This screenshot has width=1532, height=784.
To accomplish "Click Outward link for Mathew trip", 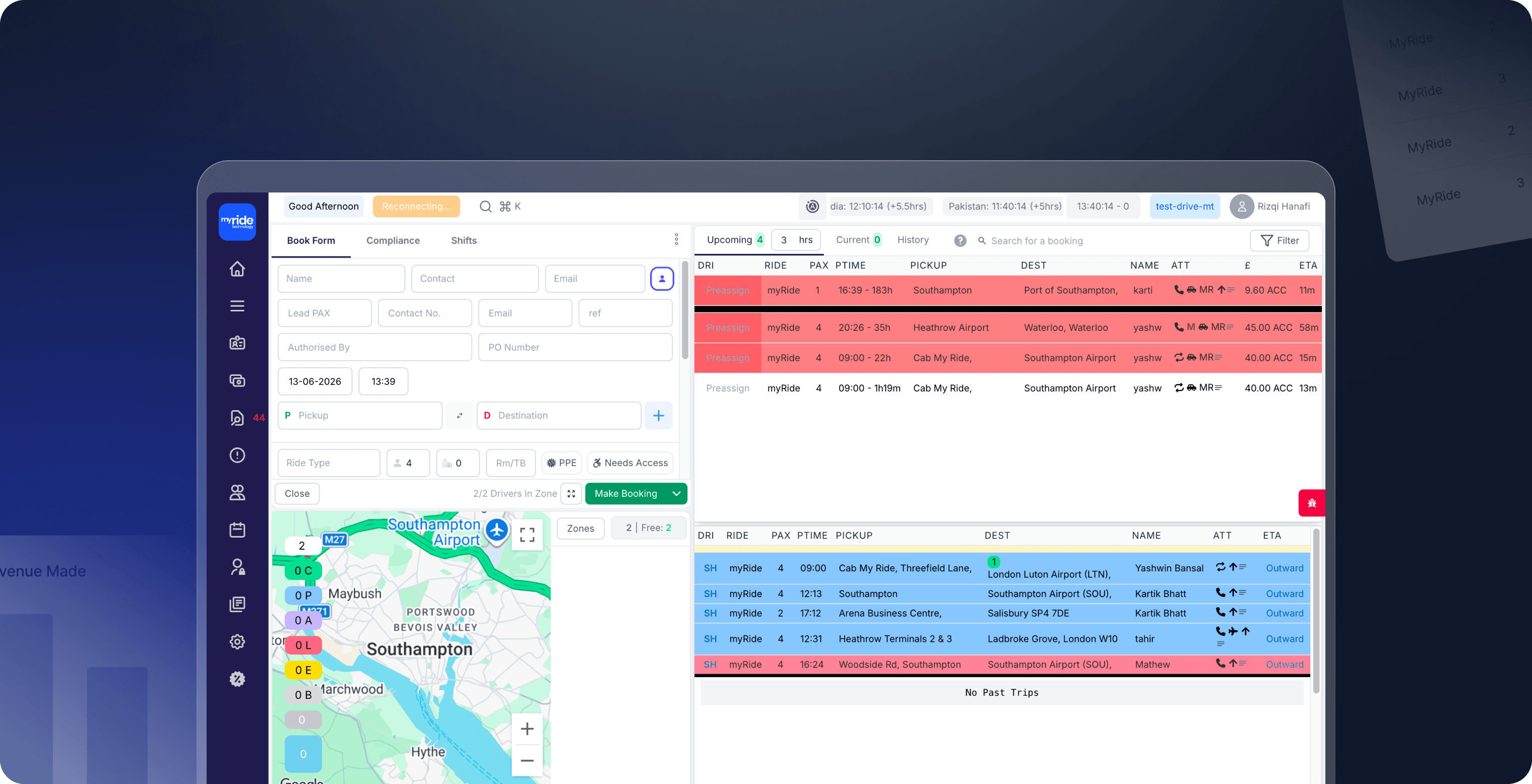I will coord(1285,665).
